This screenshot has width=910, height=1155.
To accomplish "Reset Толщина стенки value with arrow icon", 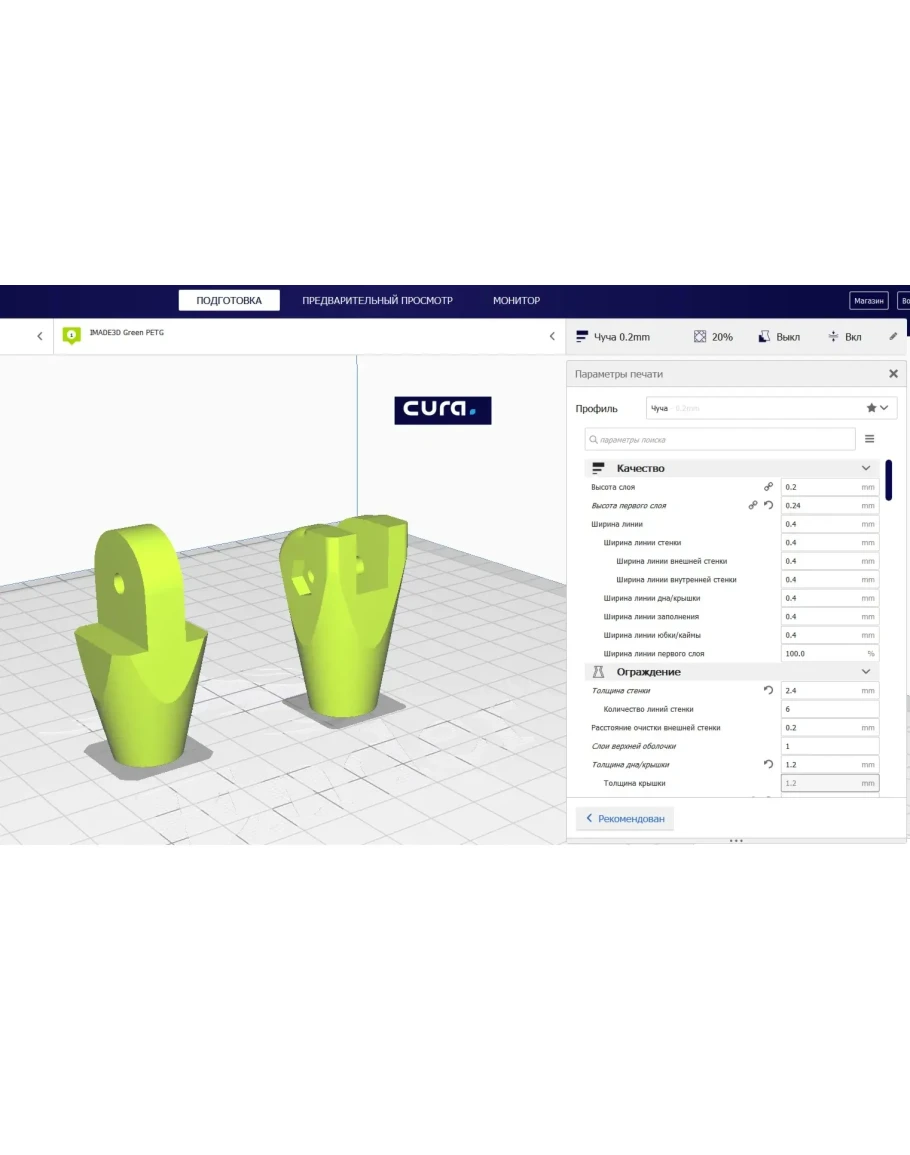I will (768, 691).
